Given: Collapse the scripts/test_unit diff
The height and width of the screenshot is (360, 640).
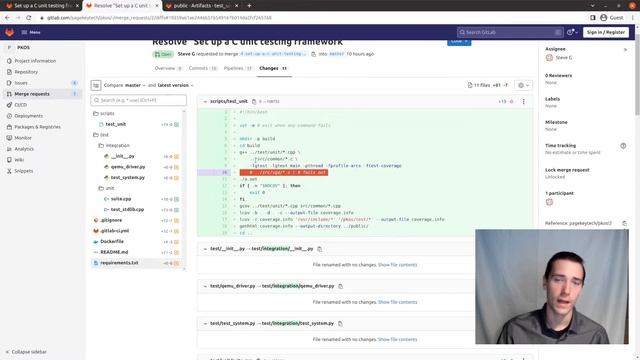Looking at the screenshot, I should coord(205,102).
